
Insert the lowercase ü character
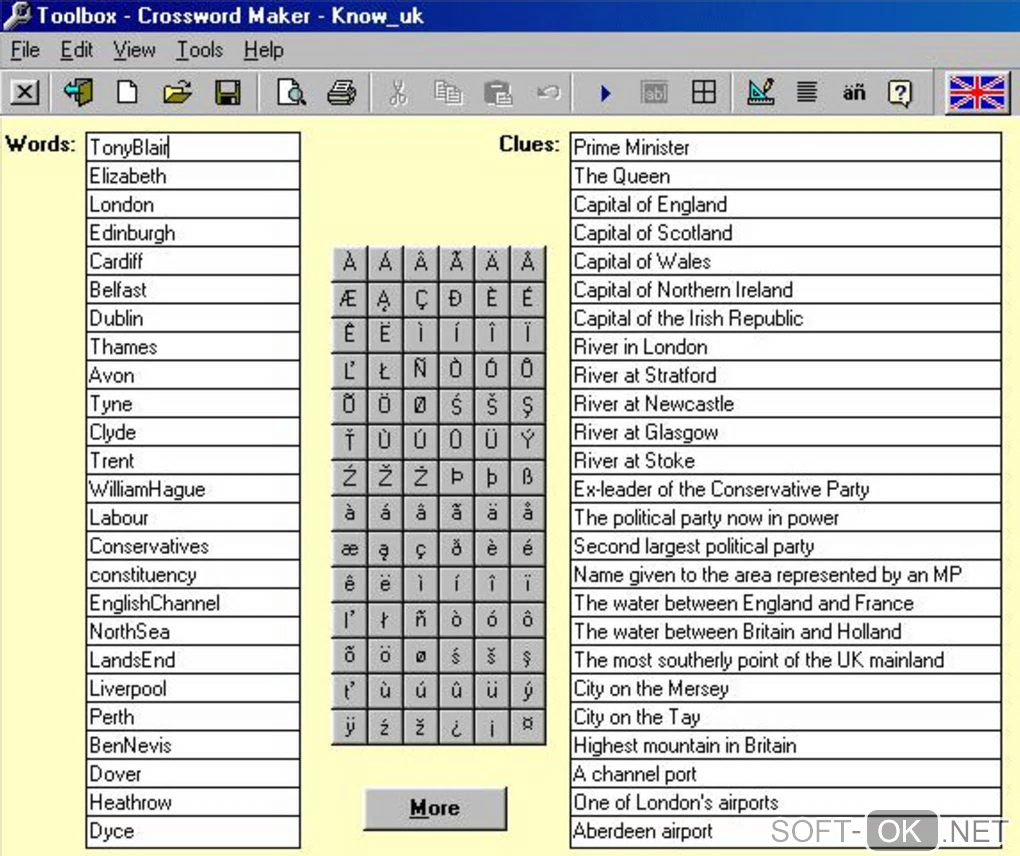pyautogui.click(x=492, y=691)
